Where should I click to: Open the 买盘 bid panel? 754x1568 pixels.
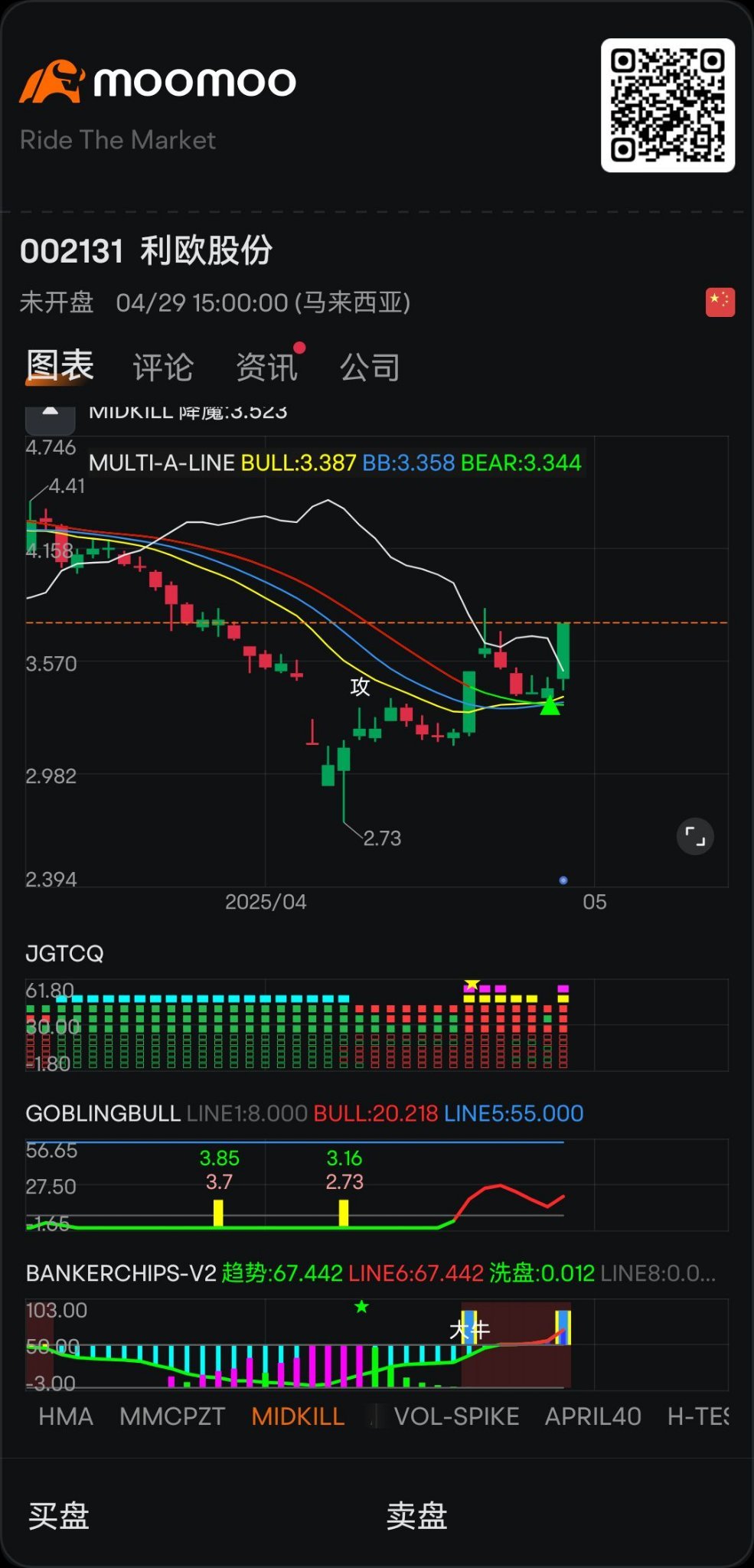[59, 1515]
